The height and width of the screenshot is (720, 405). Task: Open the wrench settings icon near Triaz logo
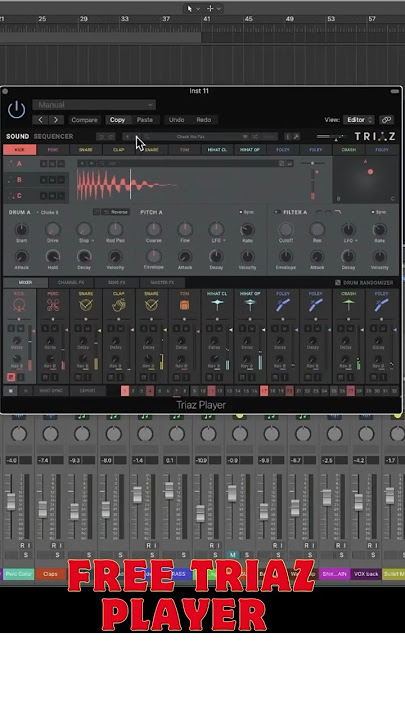[x=296, y=136]
